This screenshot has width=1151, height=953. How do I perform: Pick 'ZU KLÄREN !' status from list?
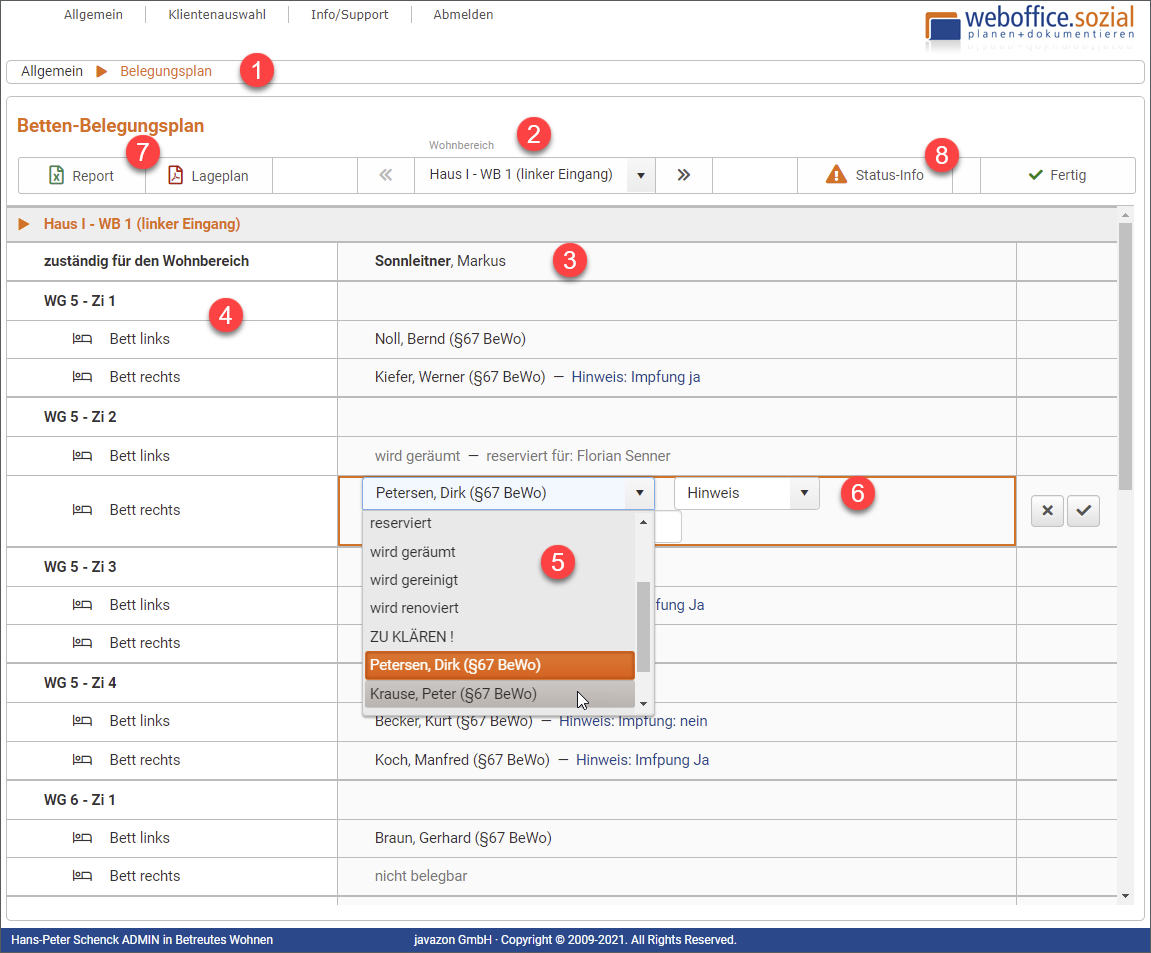tap(412, 636)
